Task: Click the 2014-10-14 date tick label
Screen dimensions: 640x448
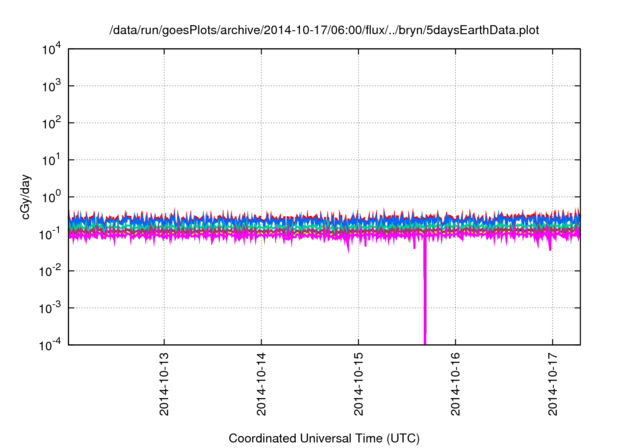Action: (261, 384)
